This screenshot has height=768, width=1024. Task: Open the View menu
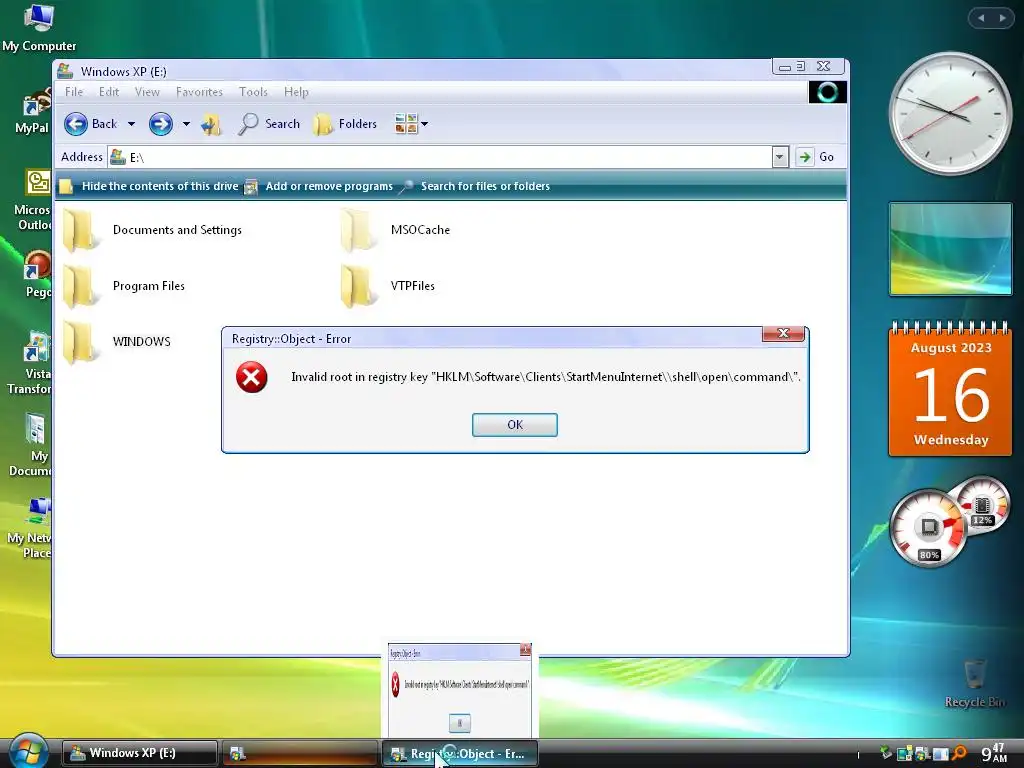147,91
